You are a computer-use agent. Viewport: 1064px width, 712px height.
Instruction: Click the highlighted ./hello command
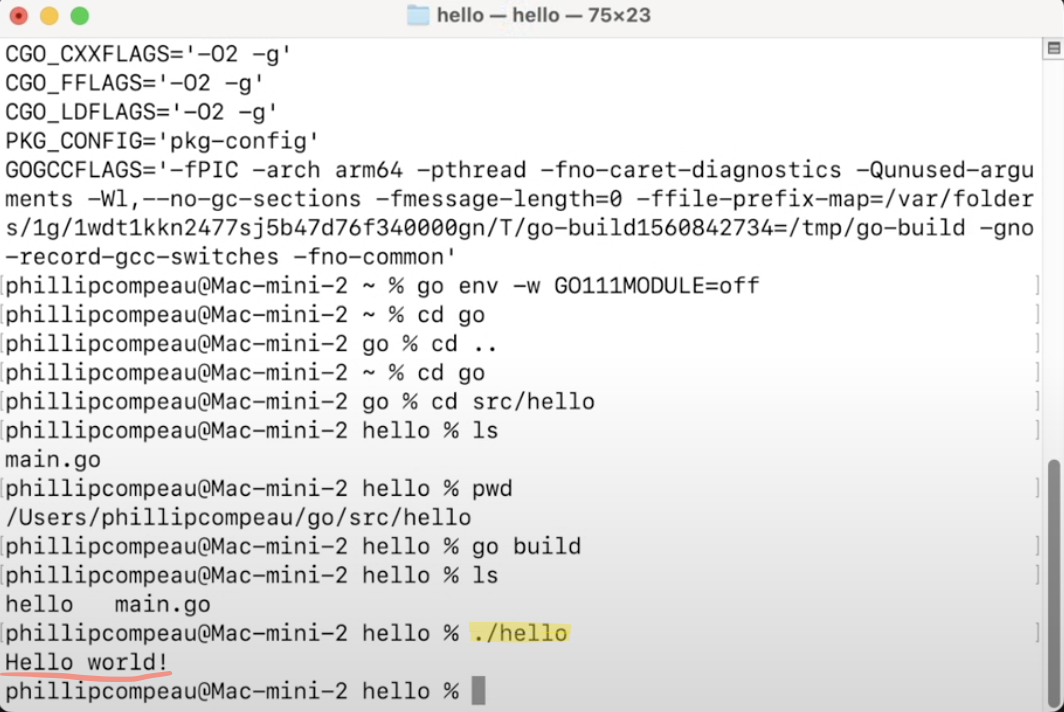coord(520,633)
